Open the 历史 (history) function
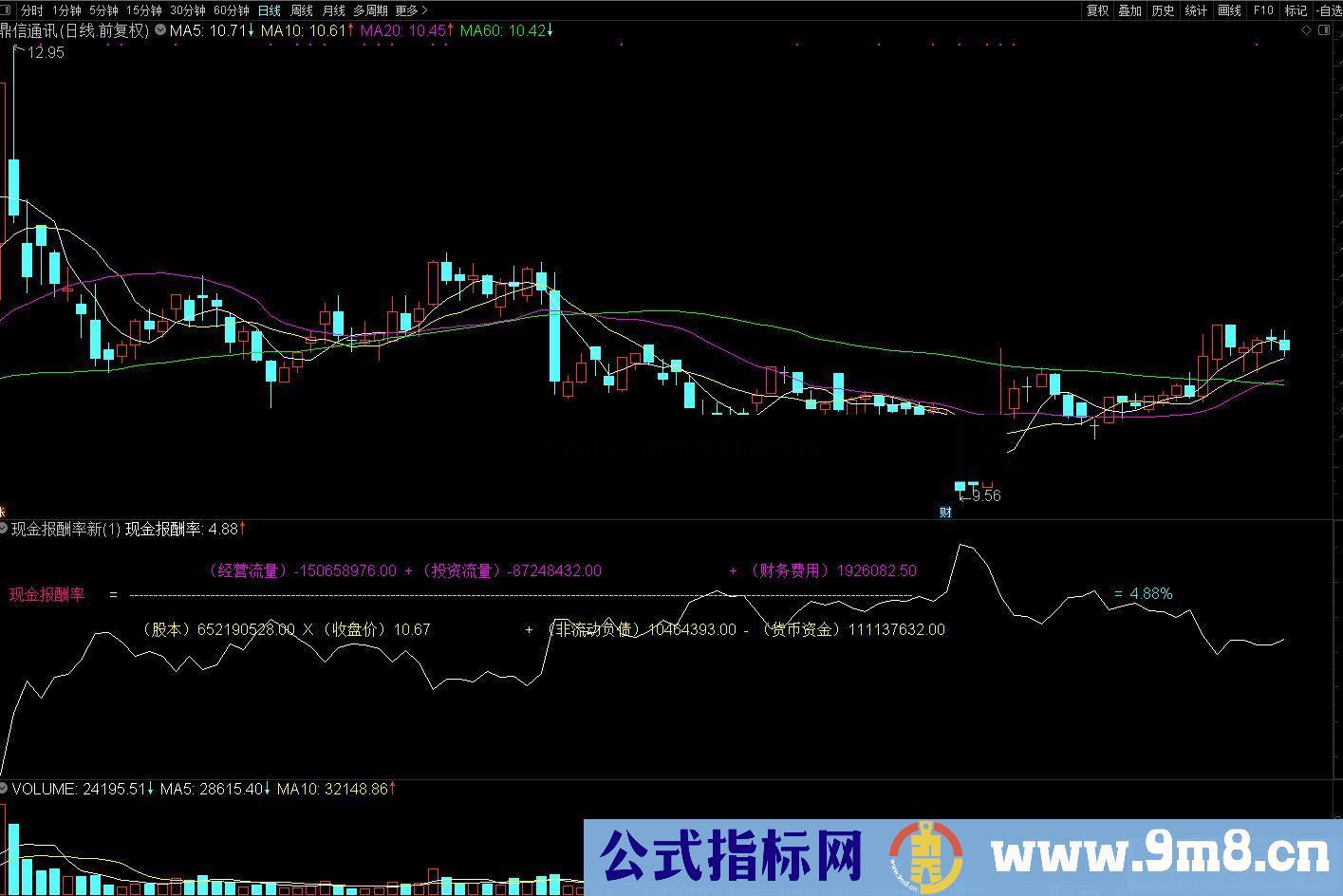The width and height of the screenshot is (1343, 896). (1162, 10)
